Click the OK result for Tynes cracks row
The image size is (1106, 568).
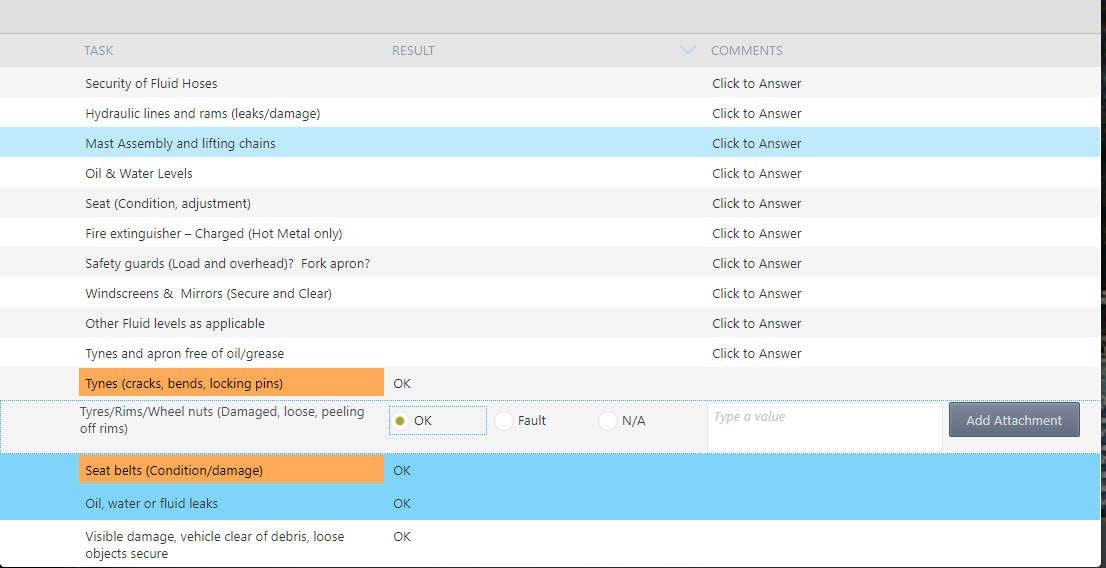(402, 384)
